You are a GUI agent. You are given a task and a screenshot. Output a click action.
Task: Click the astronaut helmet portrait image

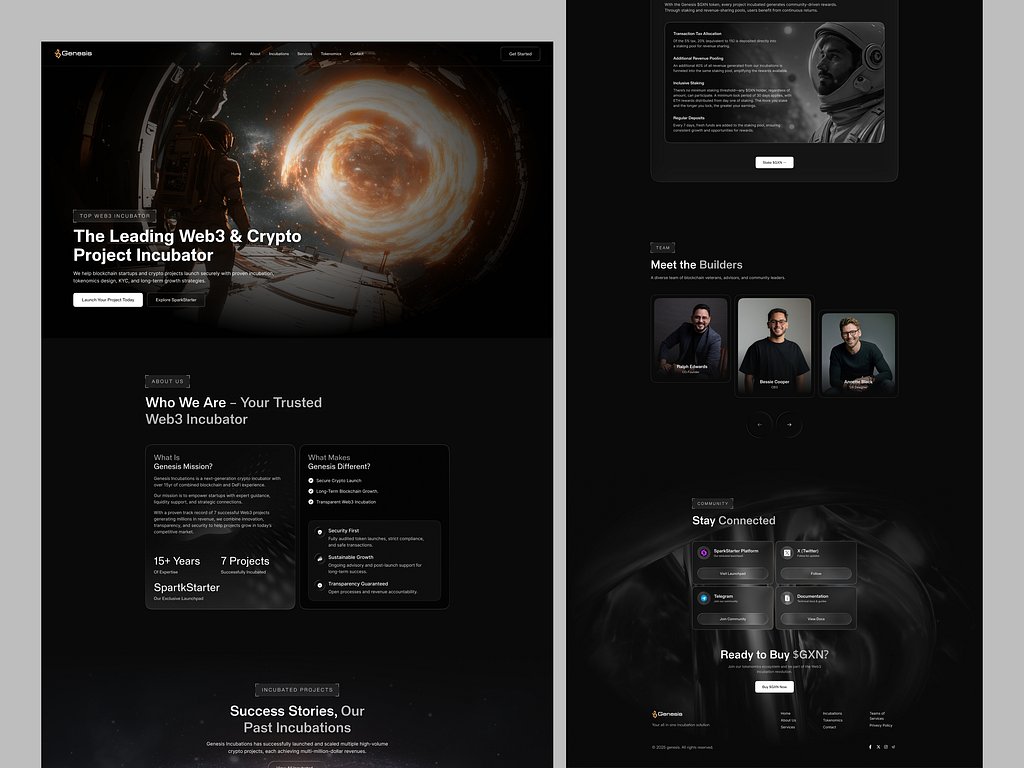point(846,82)
